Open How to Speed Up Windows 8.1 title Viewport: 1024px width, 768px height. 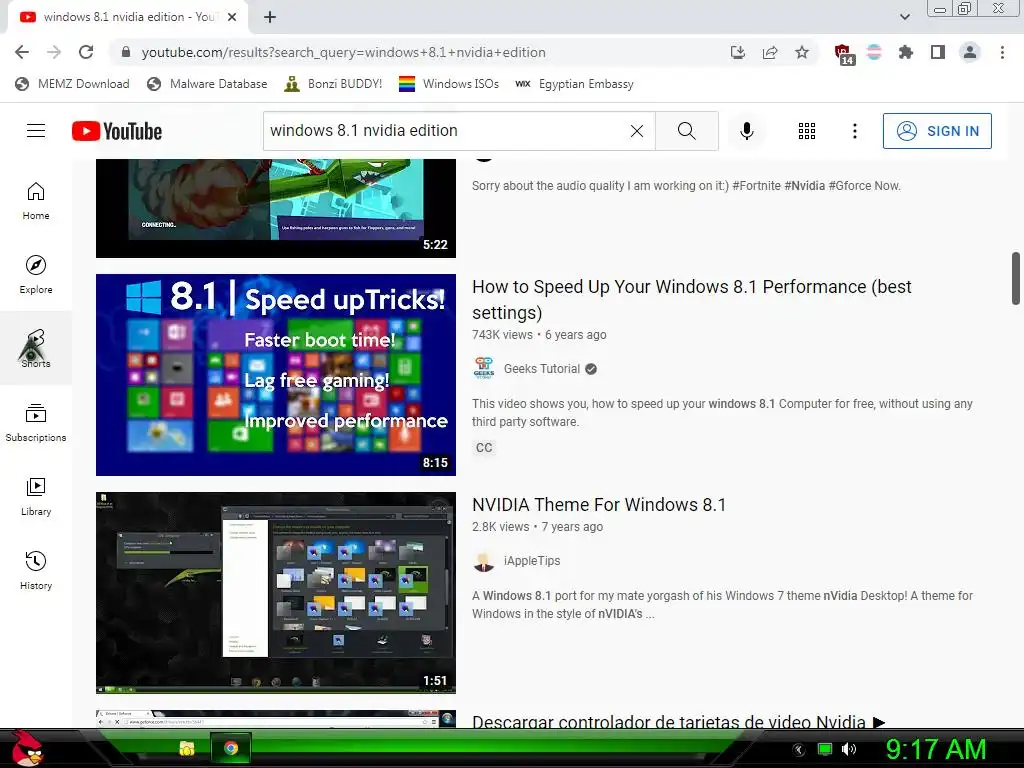[692, 299]
